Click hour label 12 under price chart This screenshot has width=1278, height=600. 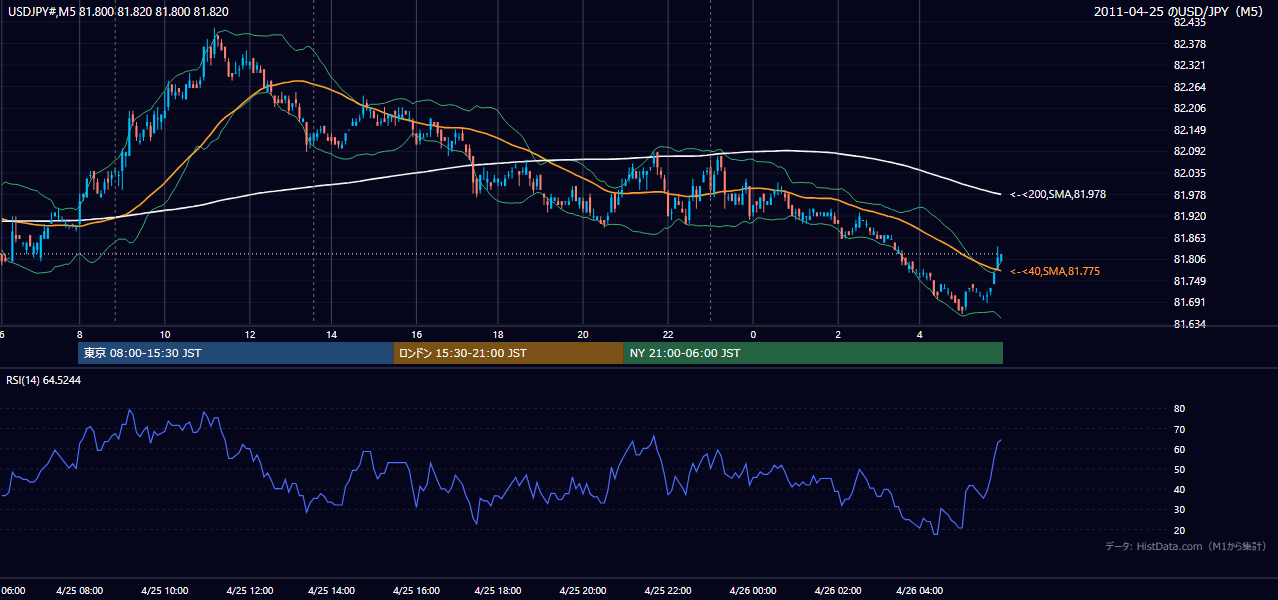pos(249,334)
